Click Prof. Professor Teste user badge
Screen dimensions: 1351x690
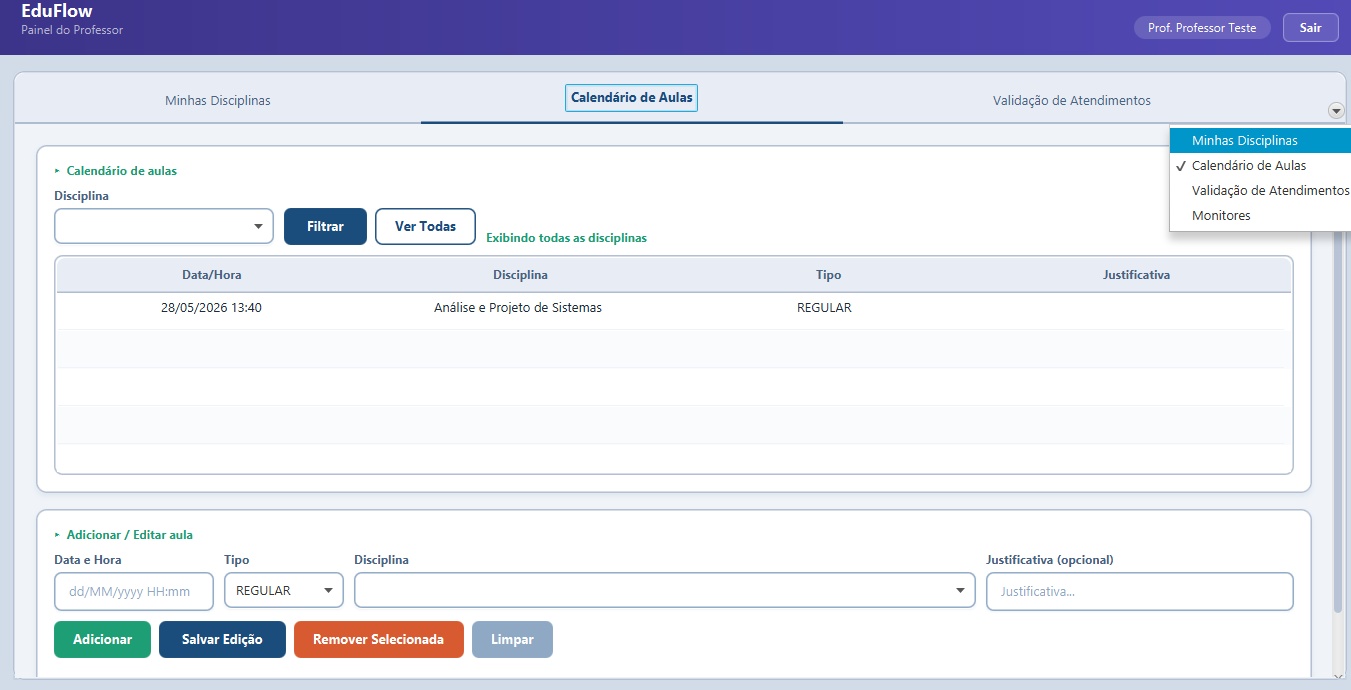1202,28
